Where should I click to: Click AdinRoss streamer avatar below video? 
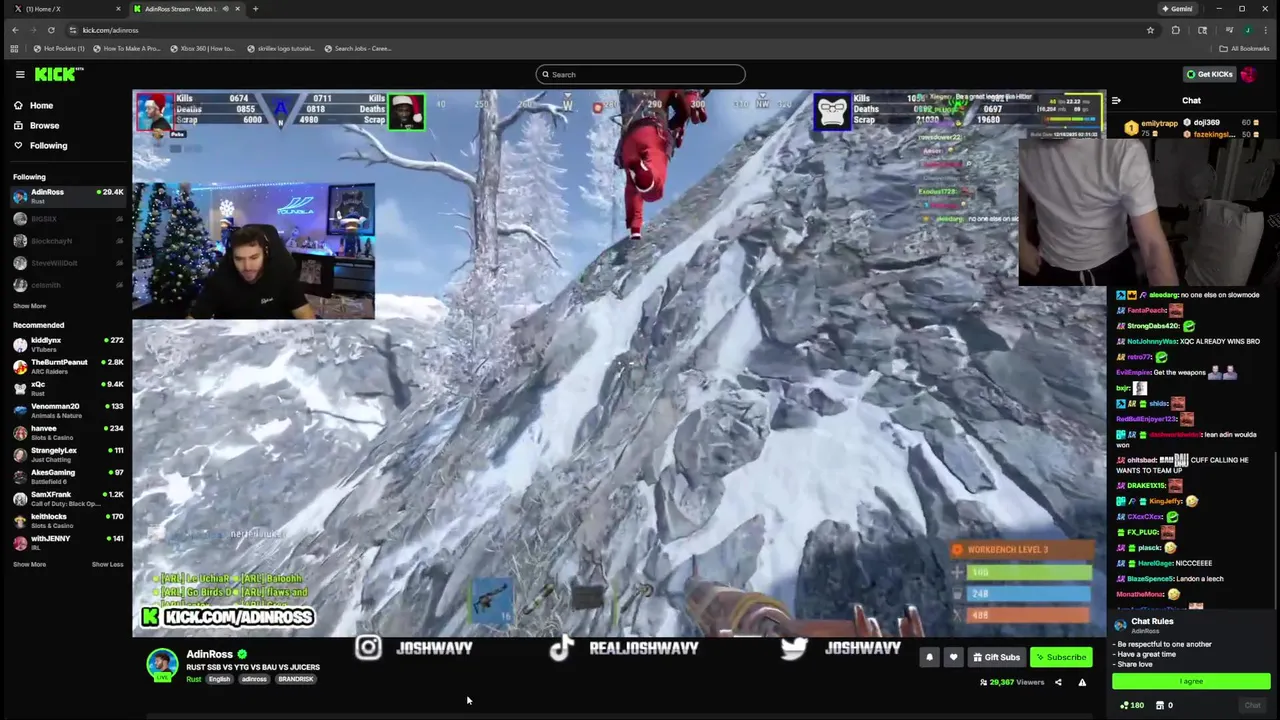tap(162, 664)
